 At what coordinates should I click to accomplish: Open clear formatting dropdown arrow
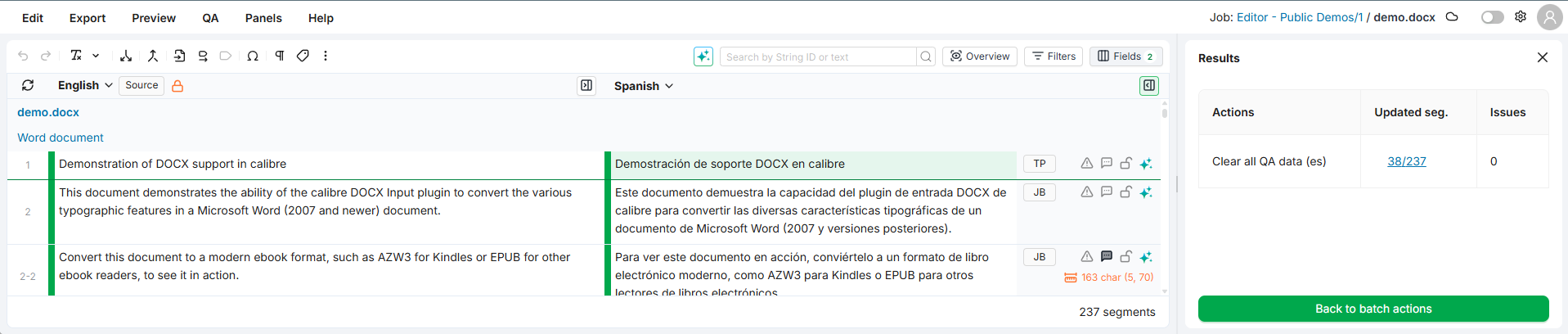click(x=96, y=56)
